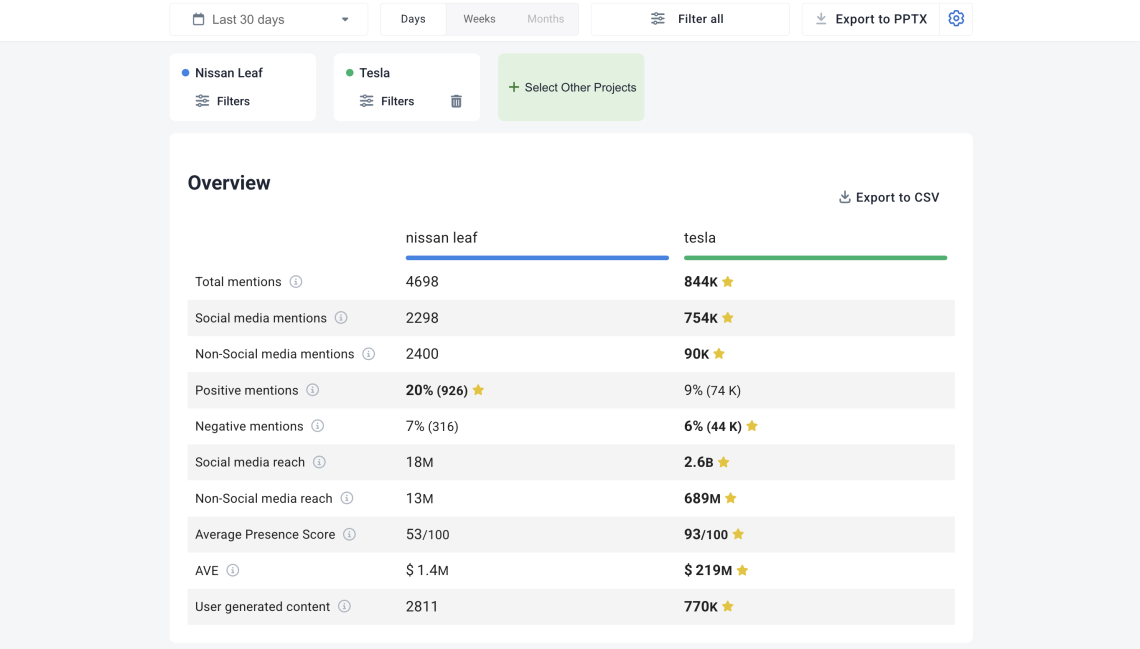Show info for Social media reach
The width and height of the screenshot is (1140, 649).
[x=319, y=462]
